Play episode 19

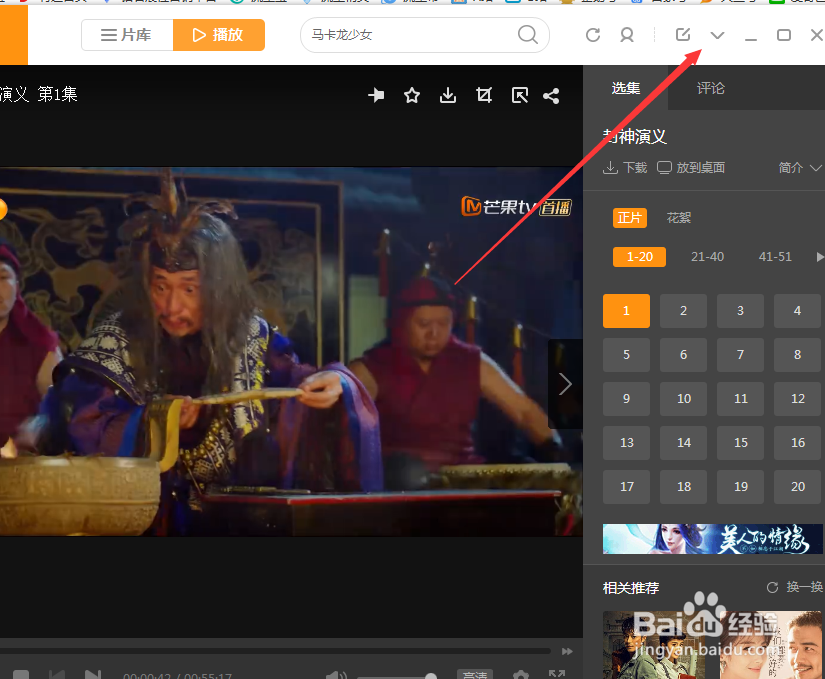click(x=740, y=487)
